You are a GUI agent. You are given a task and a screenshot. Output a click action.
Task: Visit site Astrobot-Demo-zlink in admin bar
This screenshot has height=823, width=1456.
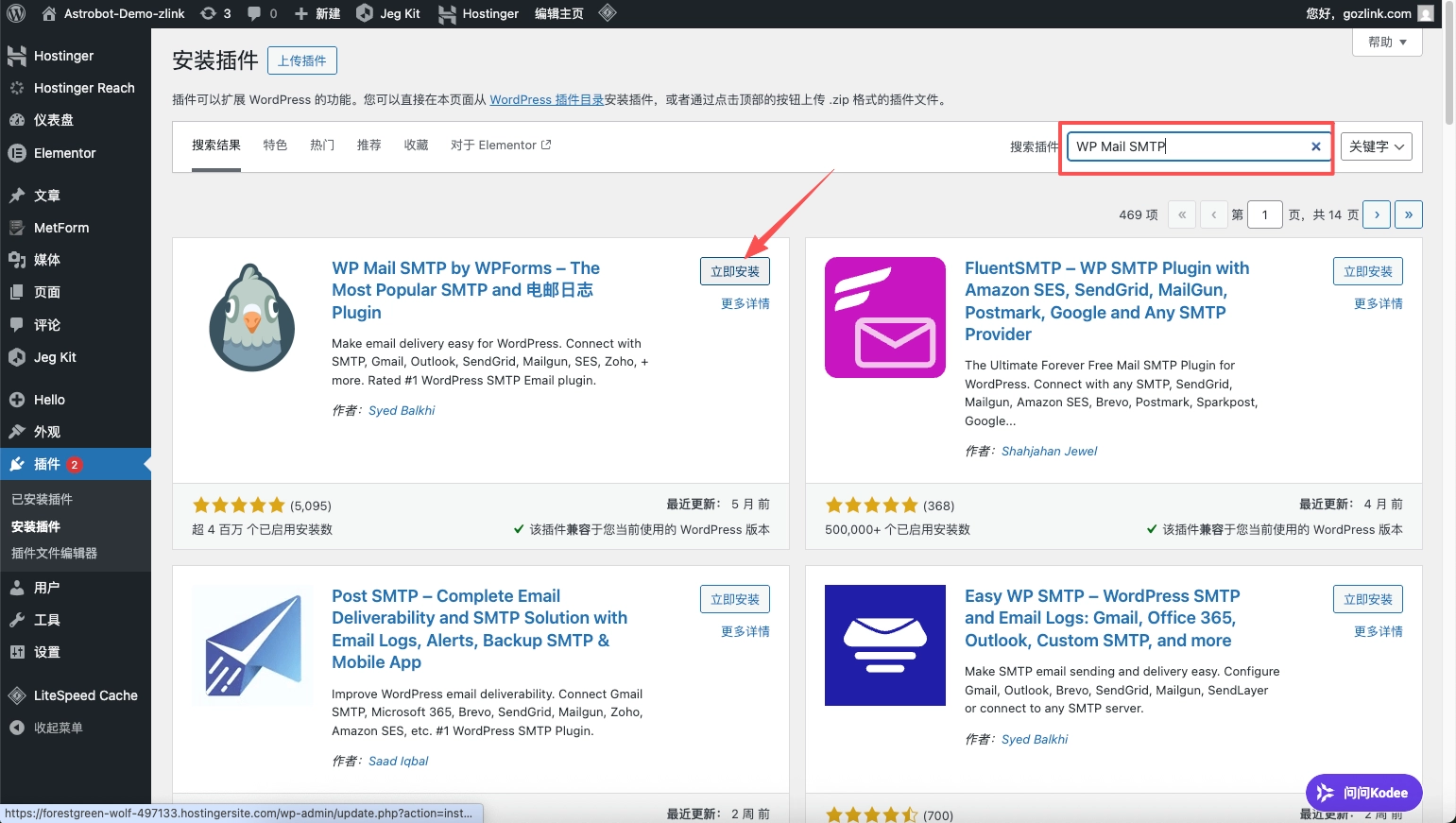click(x=113, y=13)
